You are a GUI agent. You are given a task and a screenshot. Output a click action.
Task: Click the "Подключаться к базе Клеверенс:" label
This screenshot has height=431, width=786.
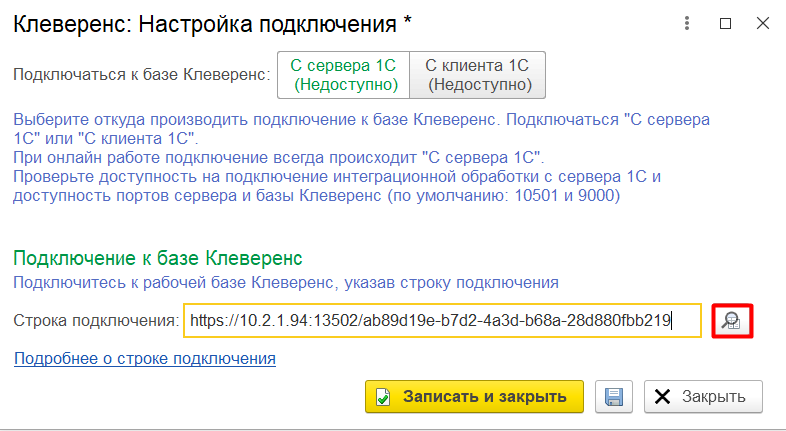point(141,75)
